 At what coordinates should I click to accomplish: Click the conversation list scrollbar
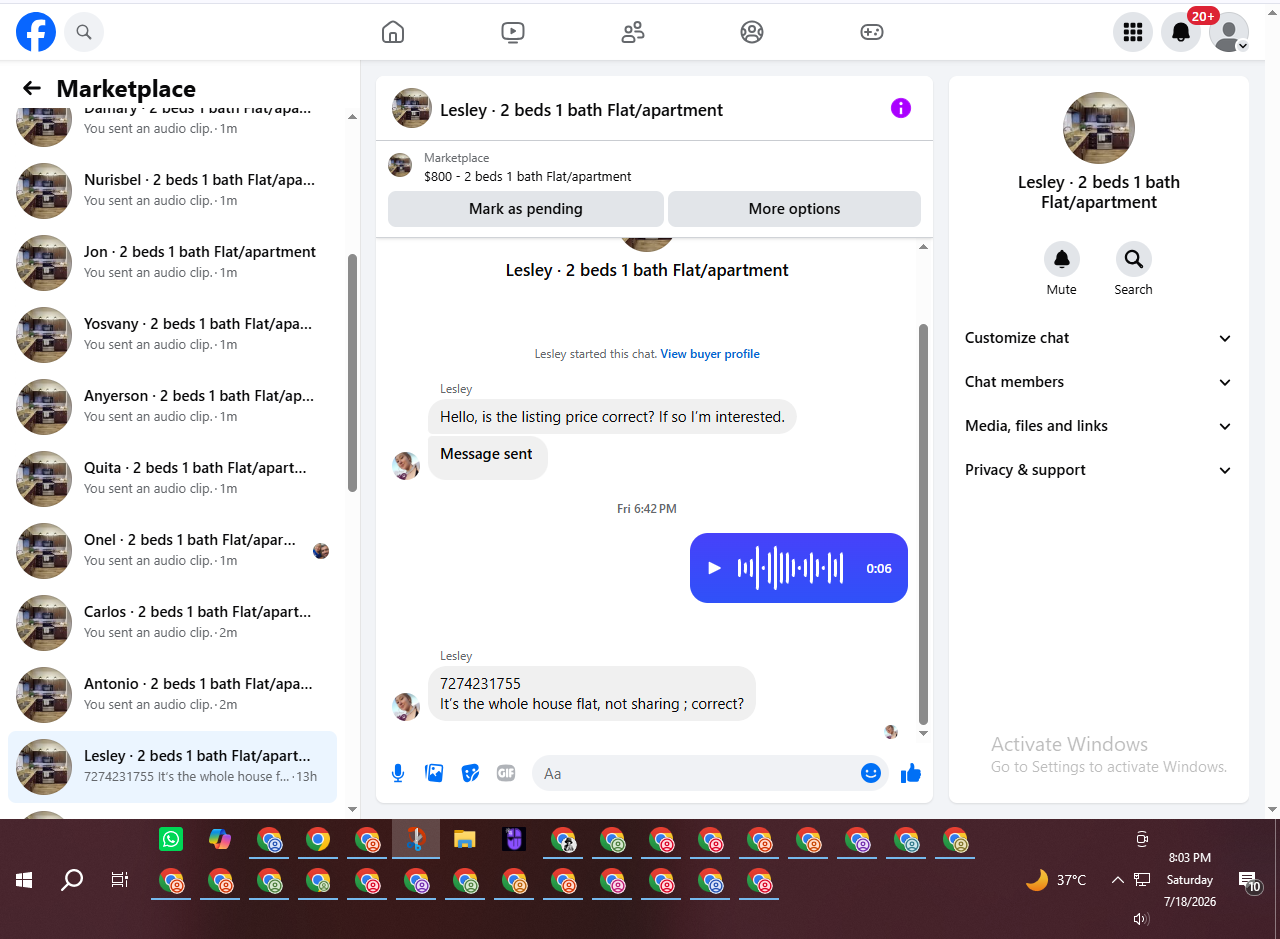(x=352, y=372)
